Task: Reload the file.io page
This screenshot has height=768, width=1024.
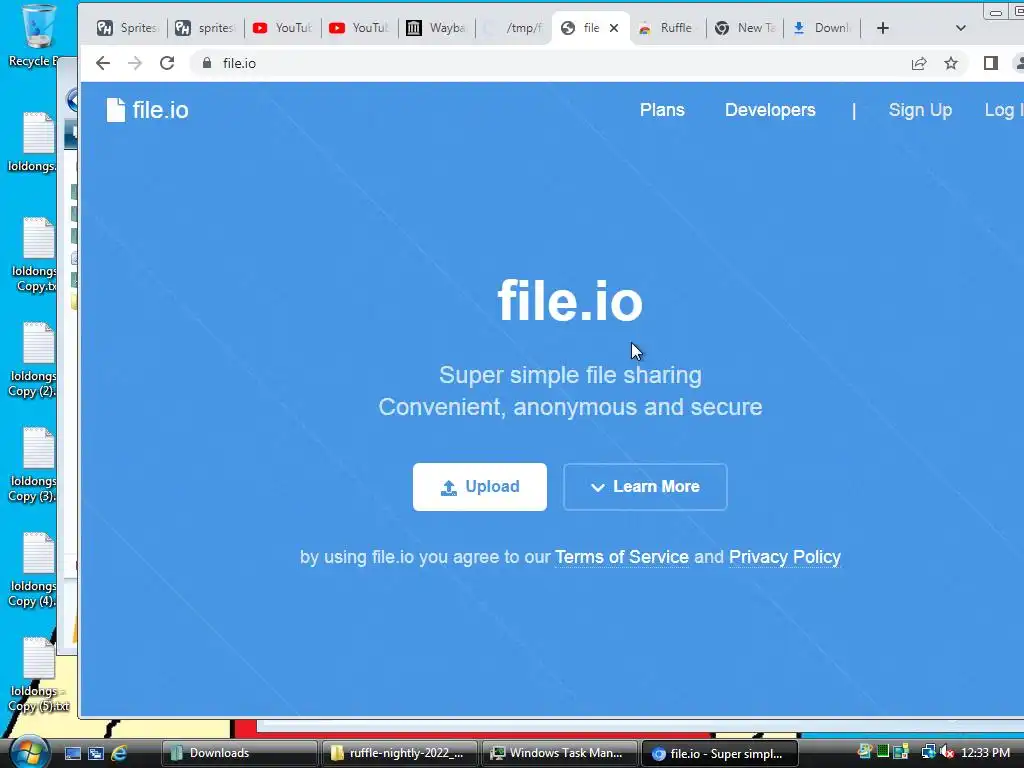Action: pyautogui.click(x=167, y=63)
